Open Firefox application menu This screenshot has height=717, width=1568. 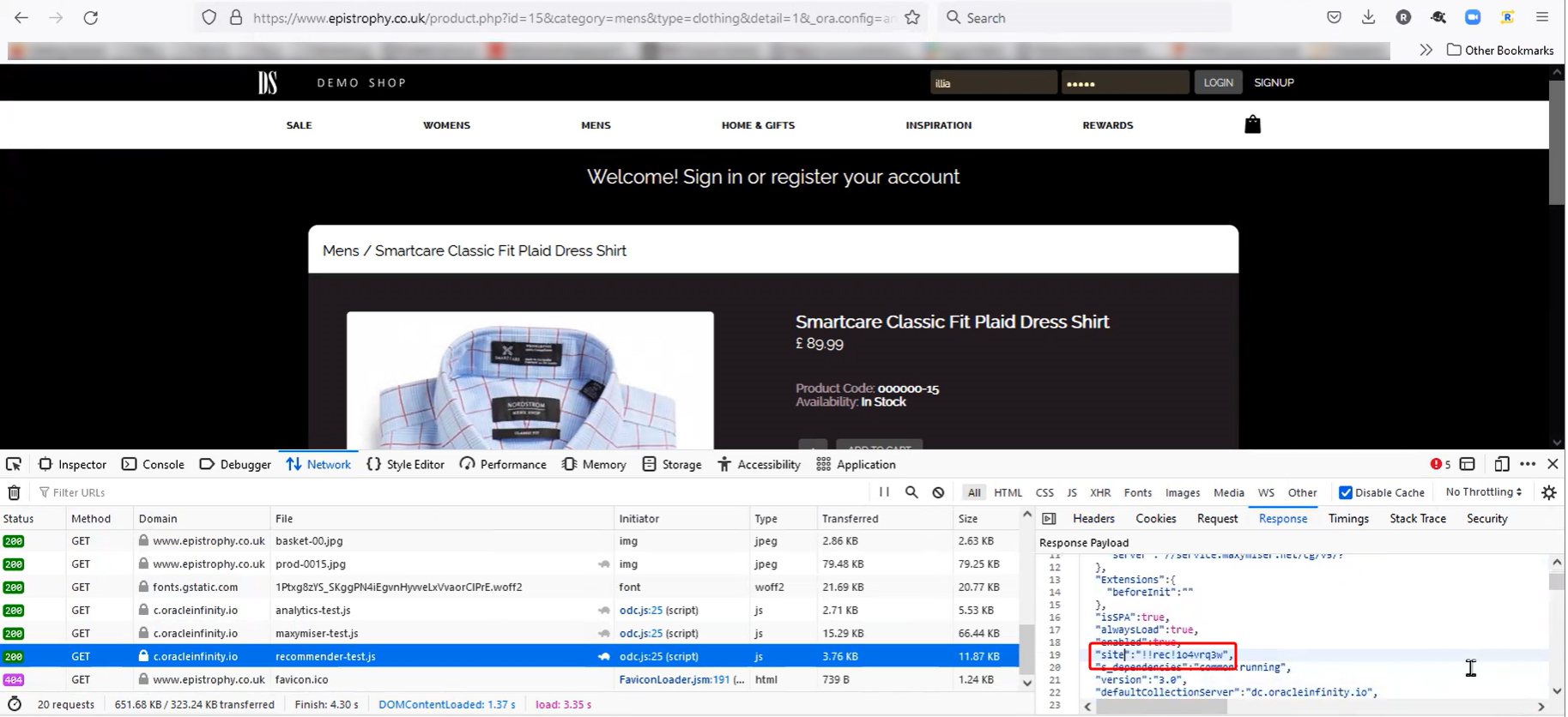pyautogui.click(x=1542, y=17)
